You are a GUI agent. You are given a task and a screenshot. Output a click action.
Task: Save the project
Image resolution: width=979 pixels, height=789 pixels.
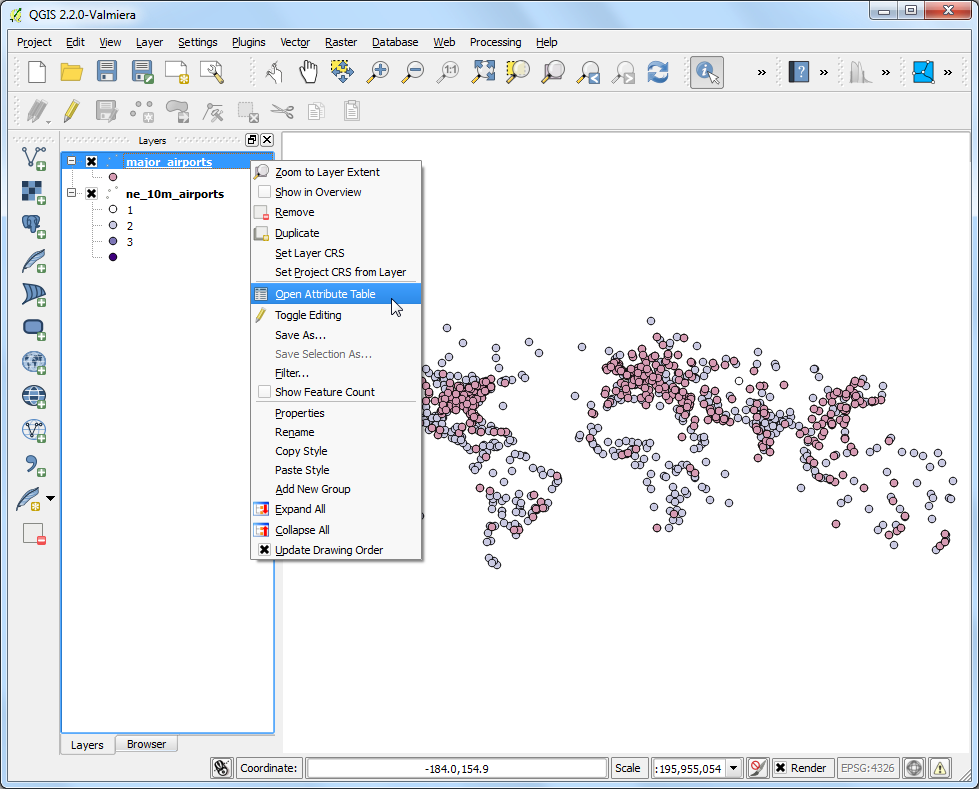point(107,72)
